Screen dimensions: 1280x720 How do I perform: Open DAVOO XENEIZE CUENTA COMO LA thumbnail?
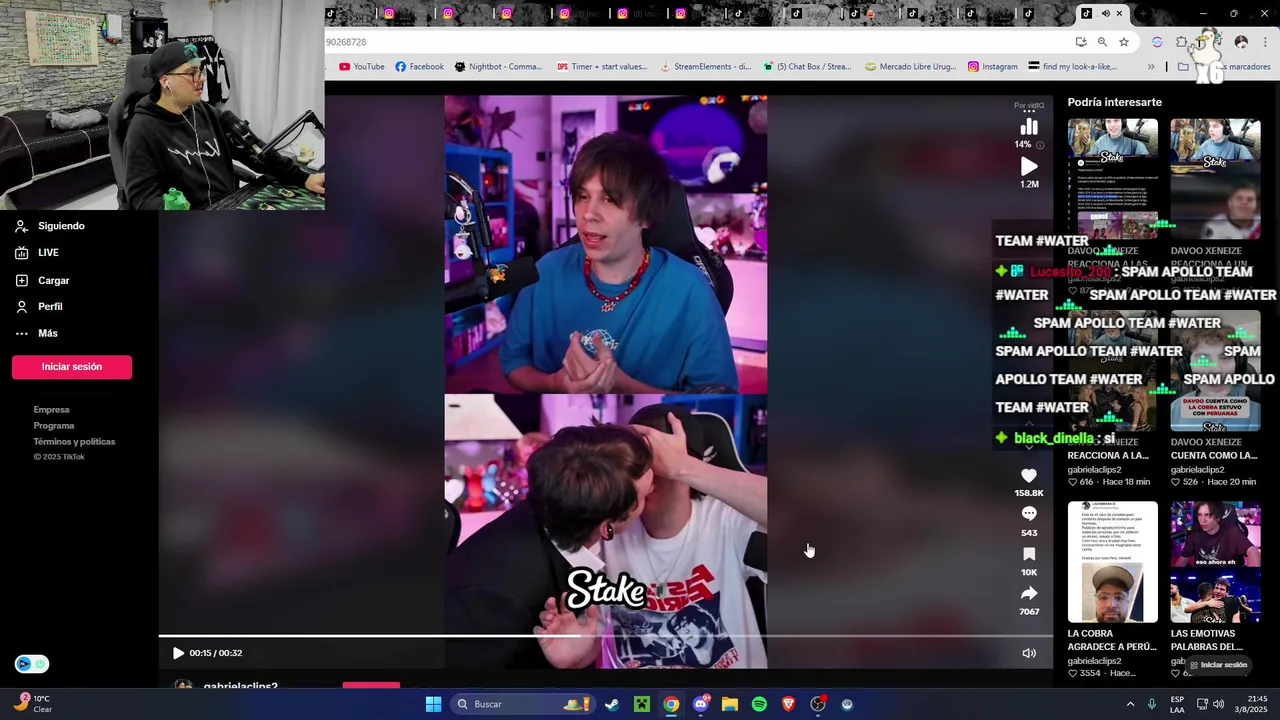click(1215, 371)
